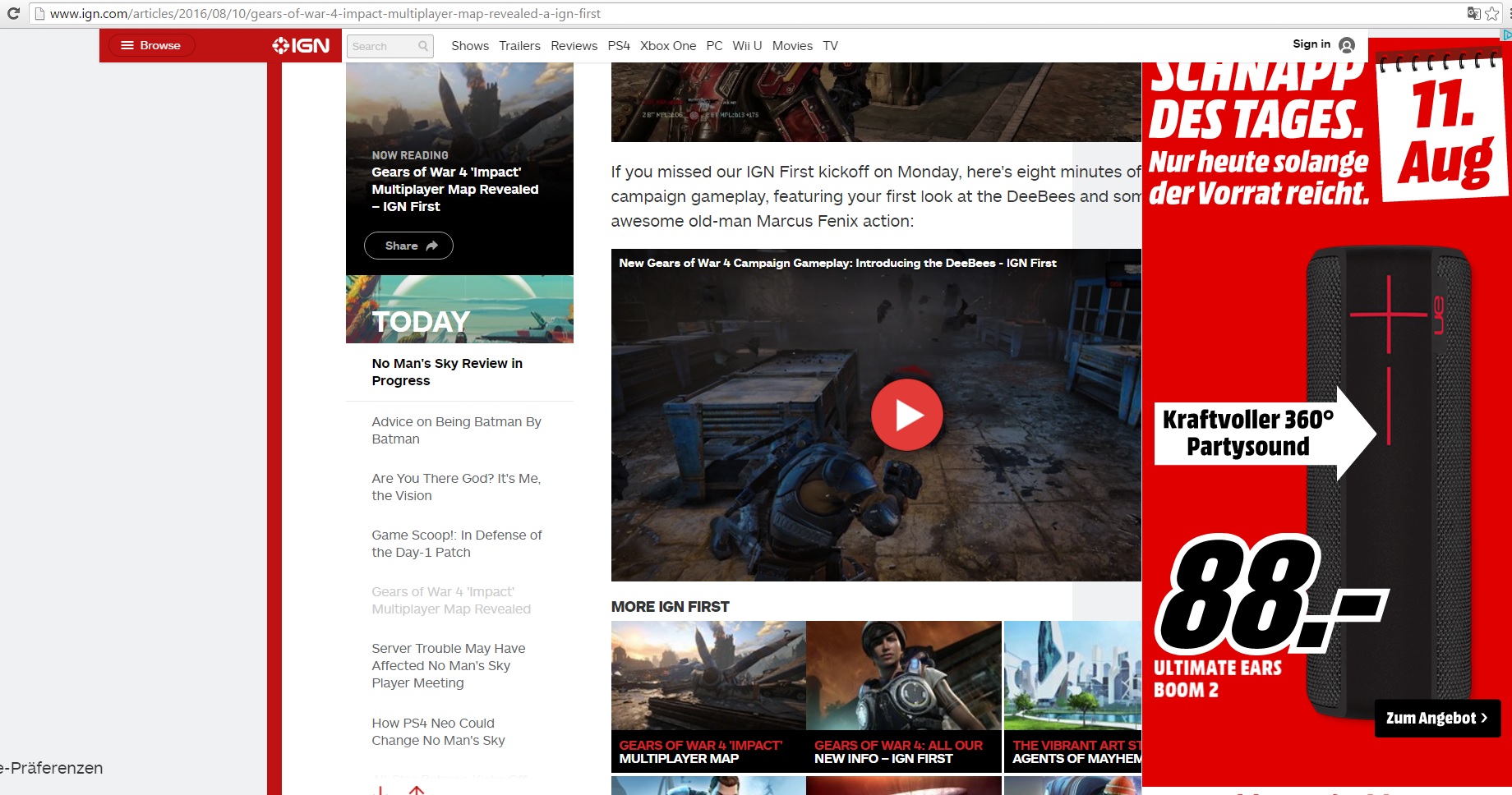This screenshot has width=1512, height=795.
Task: Share the article using the Share button
Action: [x=408, y=246]
